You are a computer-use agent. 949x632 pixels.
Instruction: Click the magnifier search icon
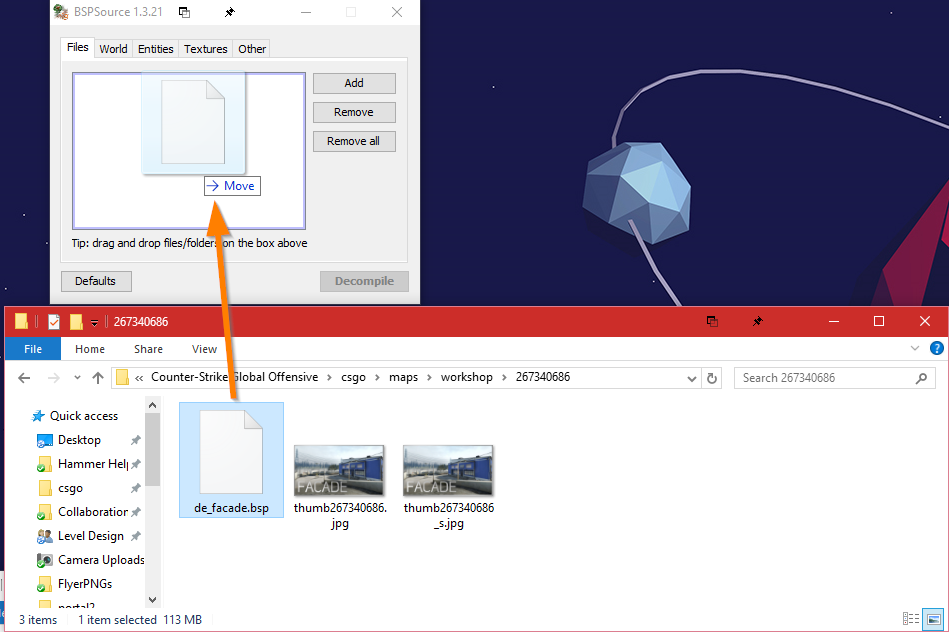921,378
